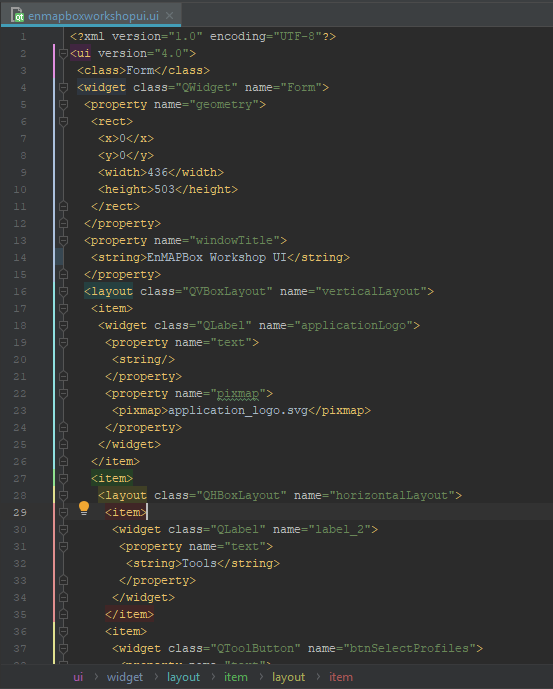Screen dimensions: 553x689
Task: Click line number 14 in the gutter
Action: [x=20, y=257]
